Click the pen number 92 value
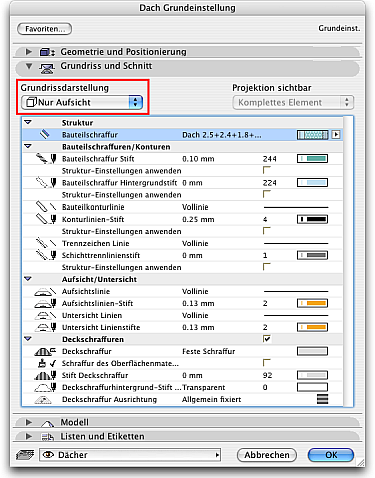 click(267, 376)
